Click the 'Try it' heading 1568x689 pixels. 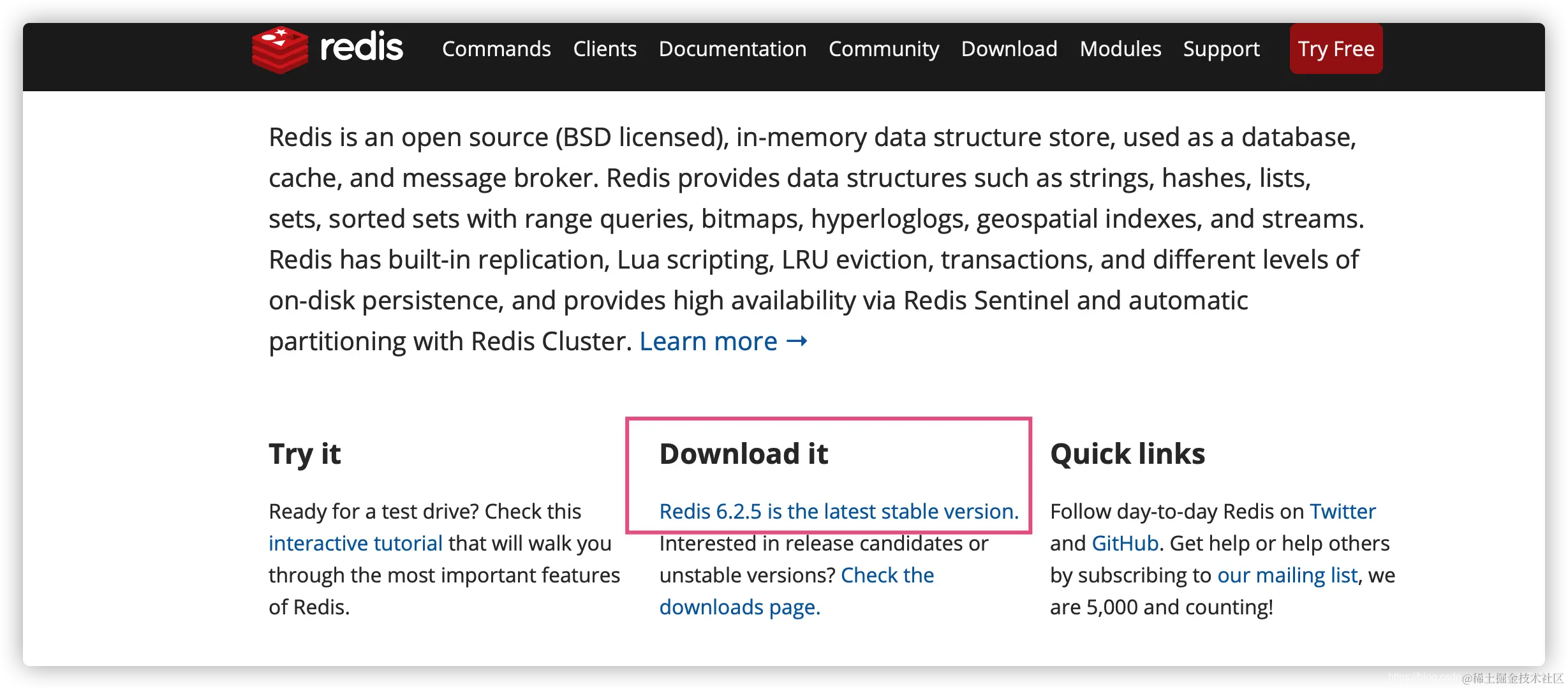click(305, 454)
